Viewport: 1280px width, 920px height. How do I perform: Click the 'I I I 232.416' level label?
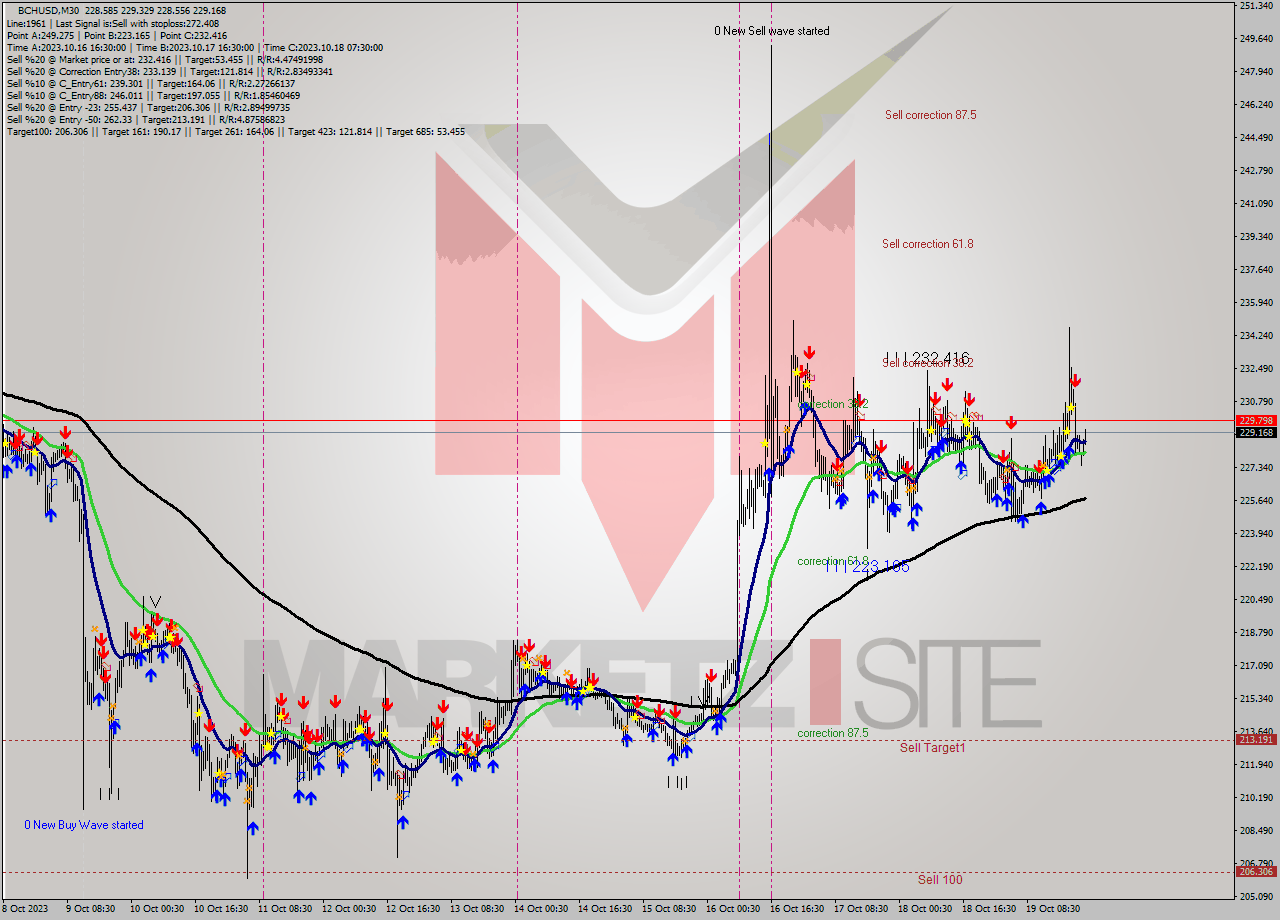928,357
